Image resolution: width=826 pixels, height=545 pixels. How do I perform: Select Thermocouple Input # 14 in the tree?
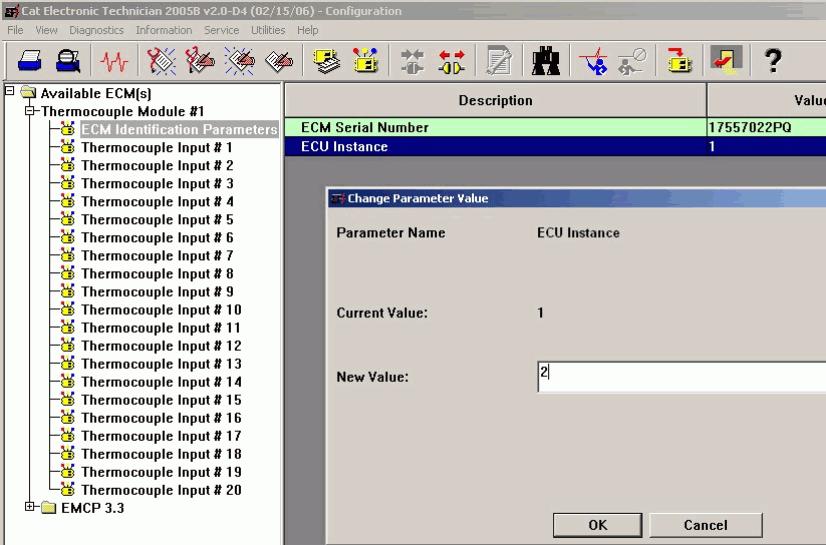pos(161,382)
